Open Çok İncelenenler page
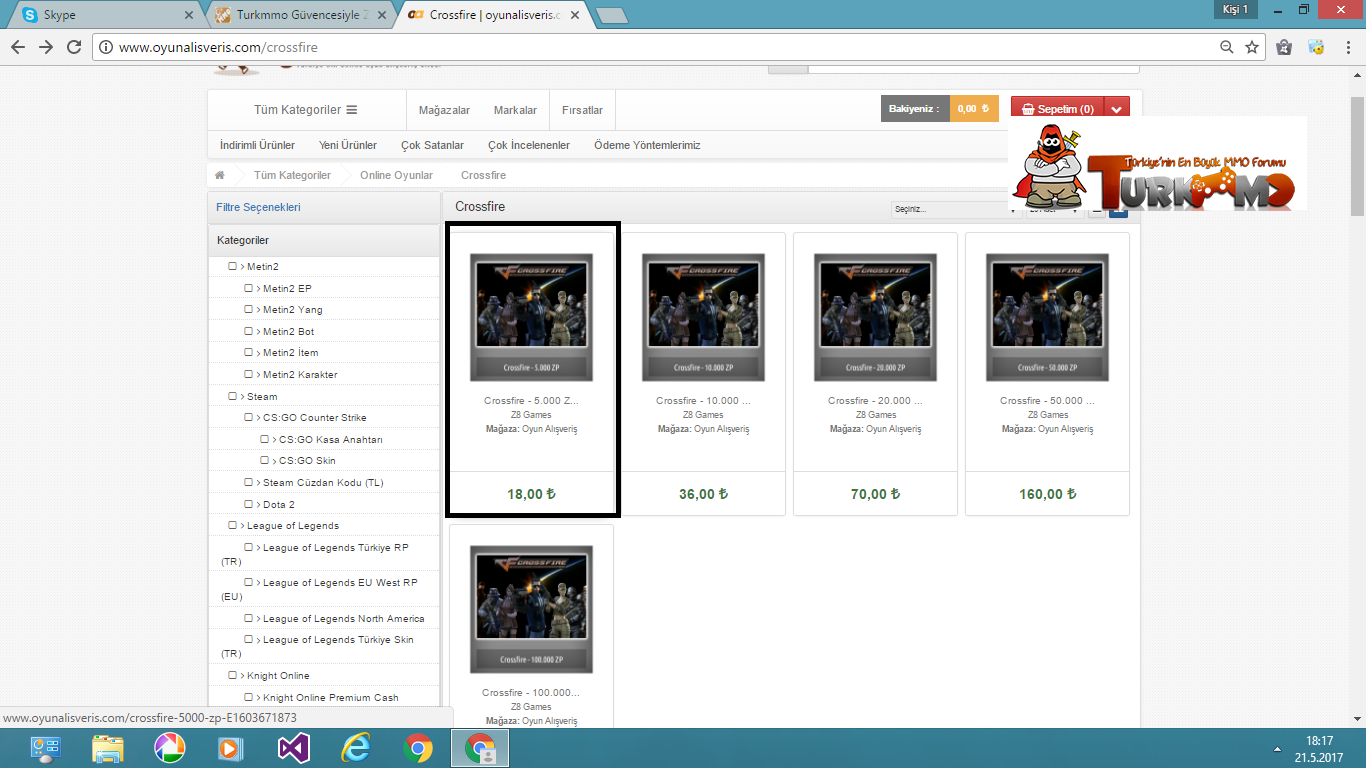This screenshot has height=768, width=1366. (529, 145)
